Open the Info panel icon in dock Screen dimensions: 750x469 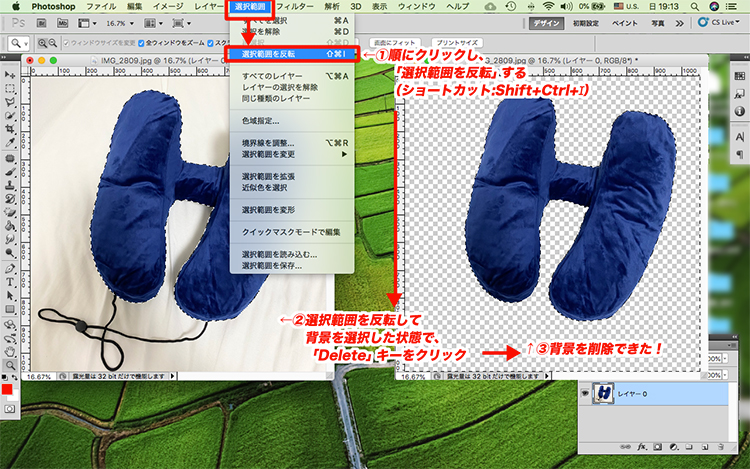click(x=739, y=111)
